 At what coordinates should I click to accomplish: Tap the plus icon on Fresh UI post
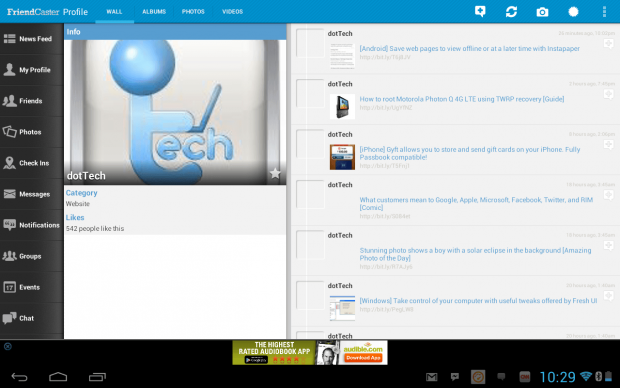tap(609, 295)
